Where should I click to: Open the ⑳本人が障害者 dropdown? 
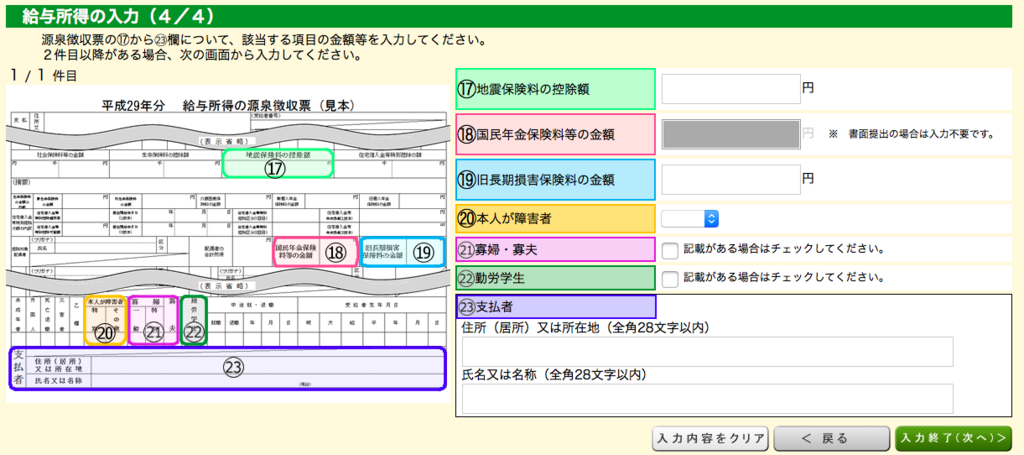tap(690, 219)
